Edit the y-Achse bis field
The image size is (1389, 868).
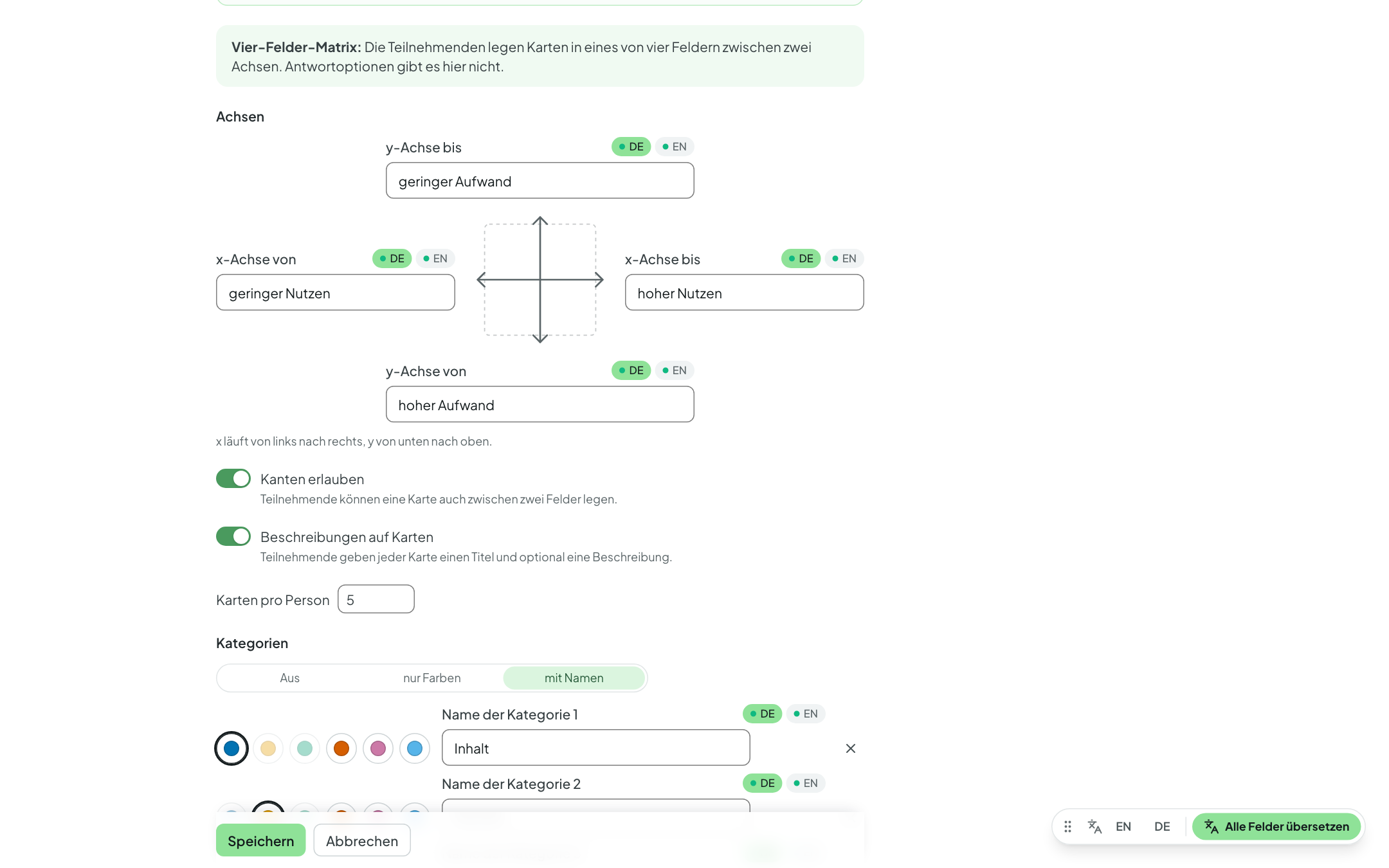[x=540, y=181]
